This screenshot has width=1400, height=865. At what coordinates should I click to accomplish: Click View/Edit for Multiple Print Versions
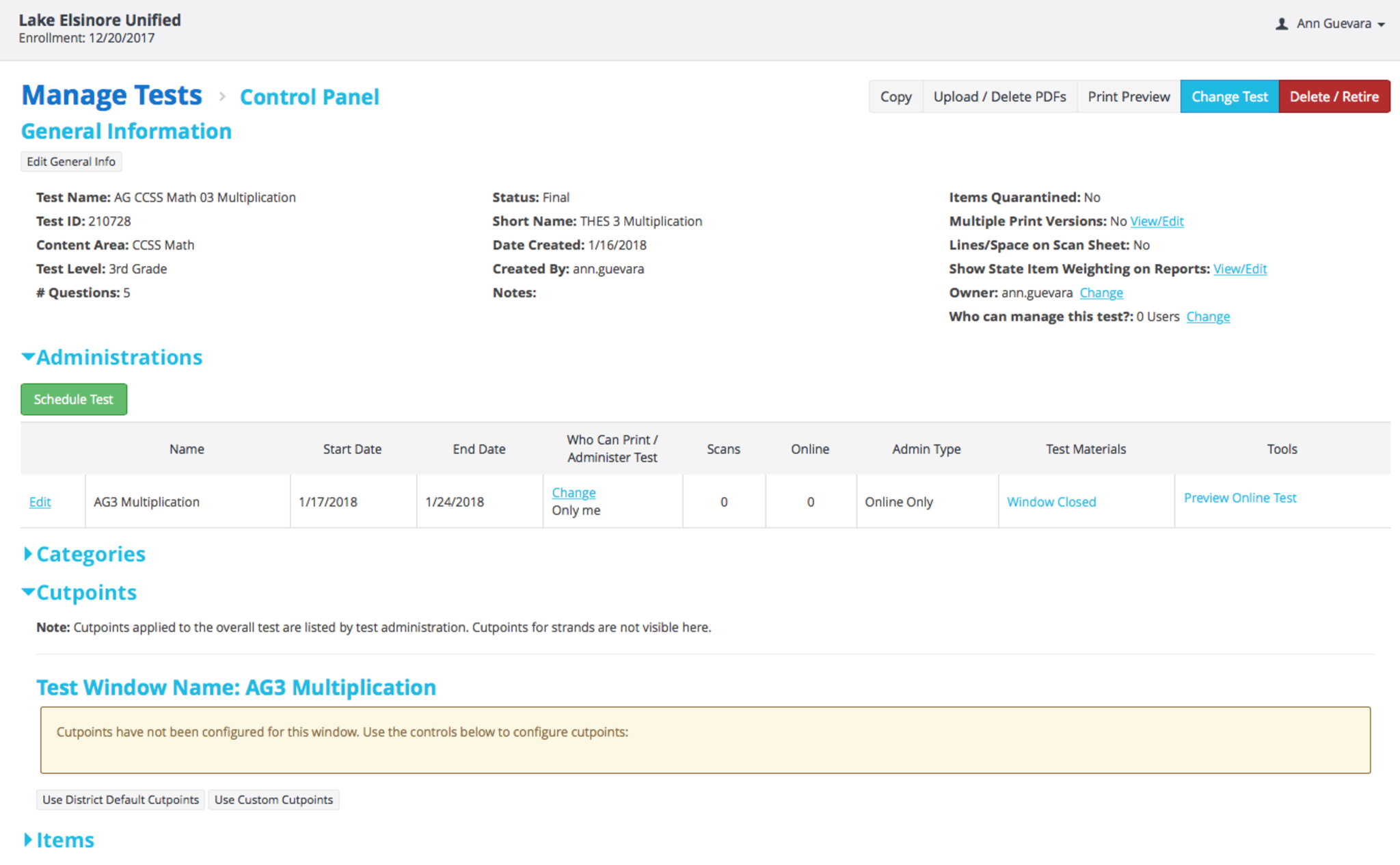tap(1157, 221)
